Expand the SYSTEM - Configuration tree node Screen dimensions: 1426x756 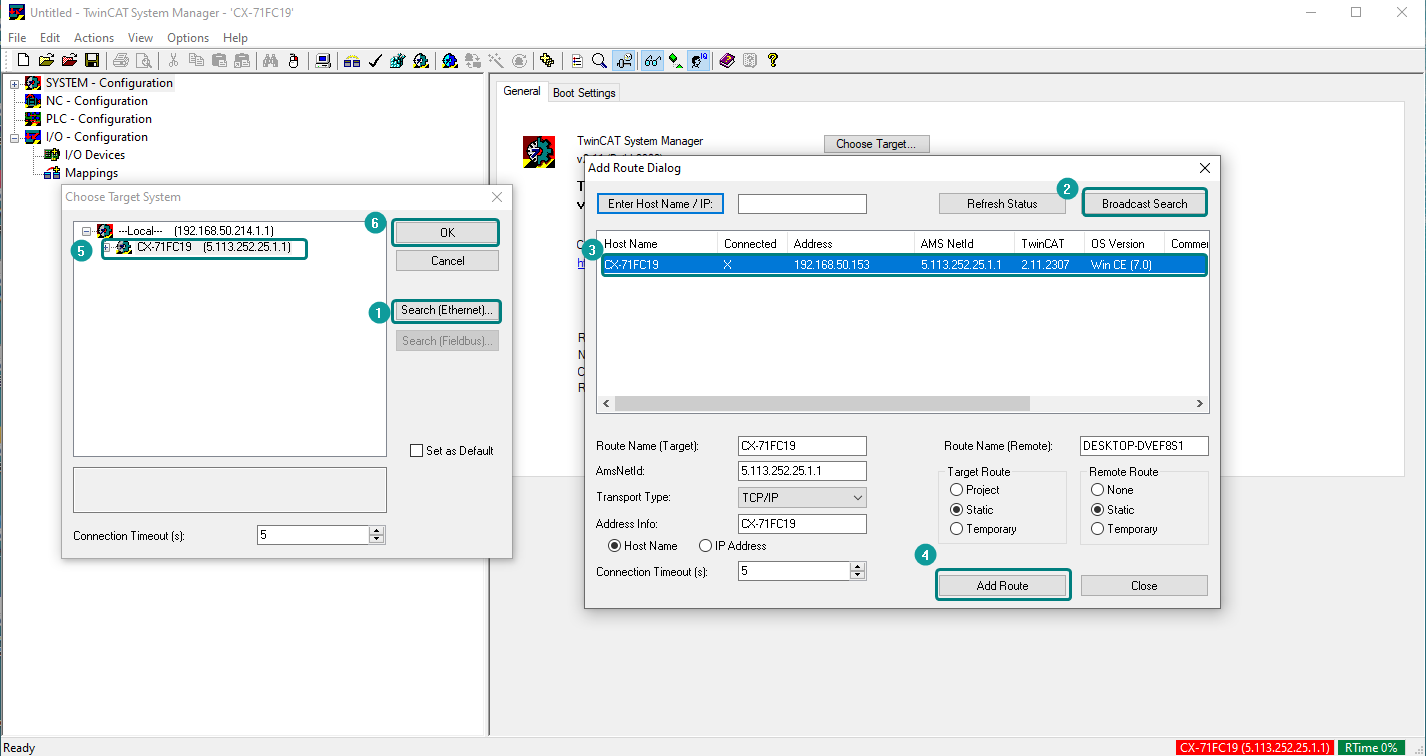[15, 83]
